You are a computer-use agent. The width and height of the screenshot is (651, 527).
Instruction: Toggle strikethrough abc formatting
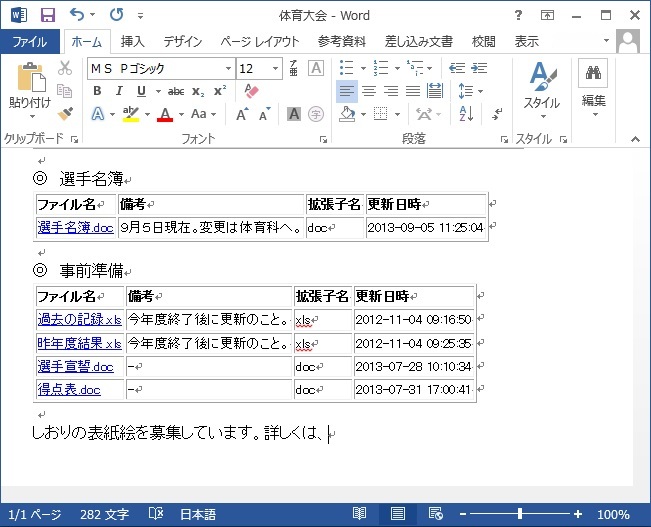tap(176, 91)
